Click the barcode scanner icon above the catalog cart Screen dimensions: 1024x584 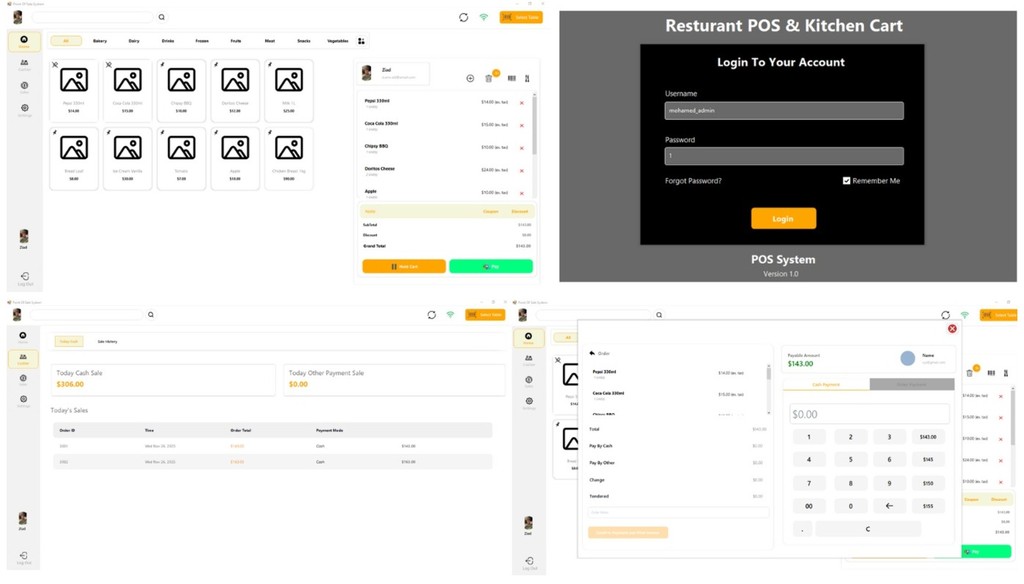[511, 78]
